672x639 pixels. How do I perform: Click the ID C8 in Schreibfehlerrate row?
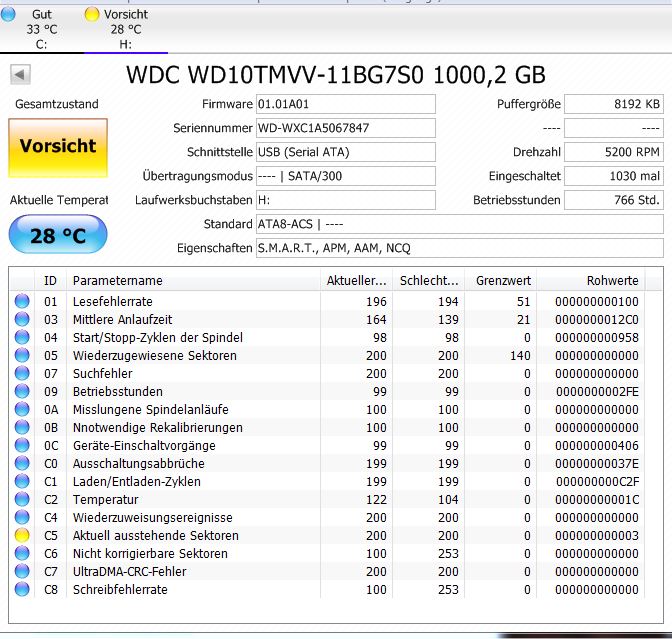pyautogui.click(x=51, y=590)
